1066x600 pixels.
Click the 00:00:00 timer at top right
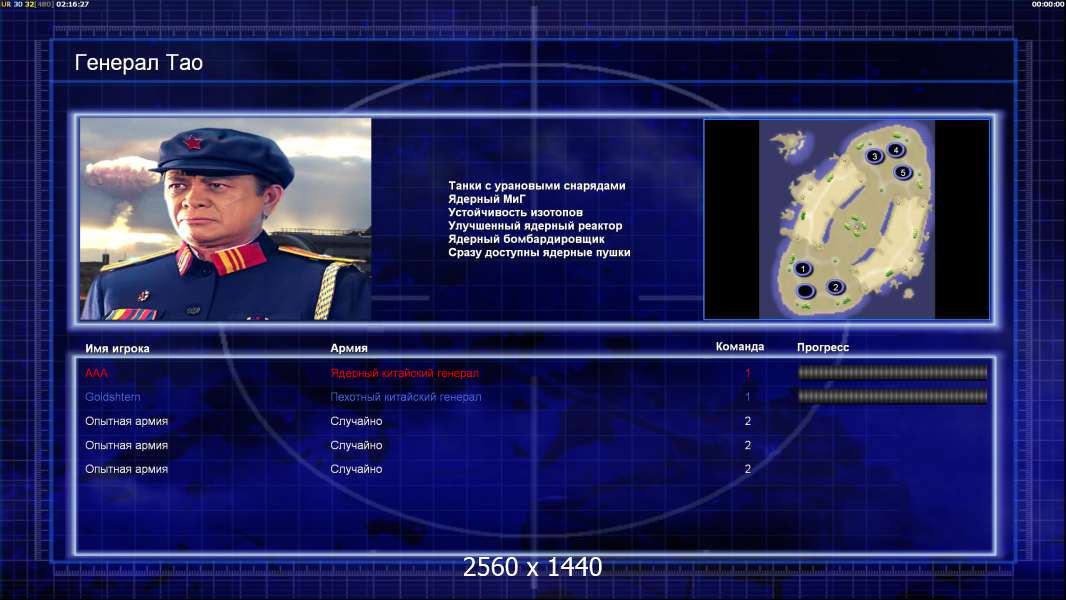coord(1047,4)
